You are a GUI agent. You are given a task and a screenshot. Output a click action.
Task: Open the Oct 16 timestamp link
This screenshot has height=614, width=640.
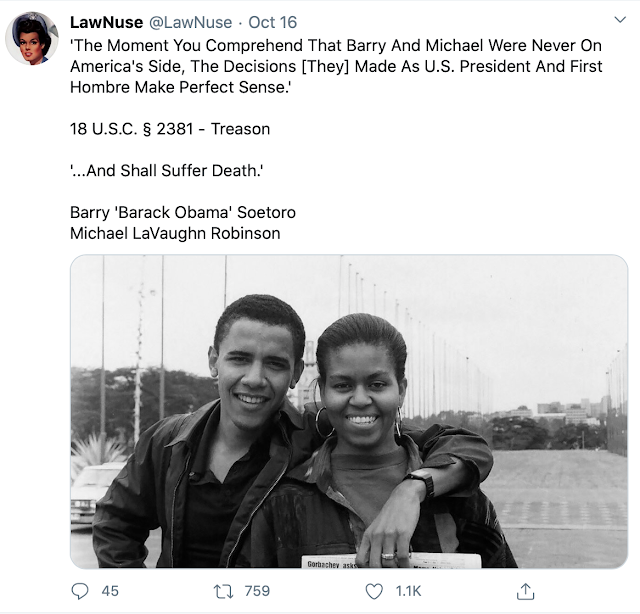pyautogui.click(x=272, y=22)
